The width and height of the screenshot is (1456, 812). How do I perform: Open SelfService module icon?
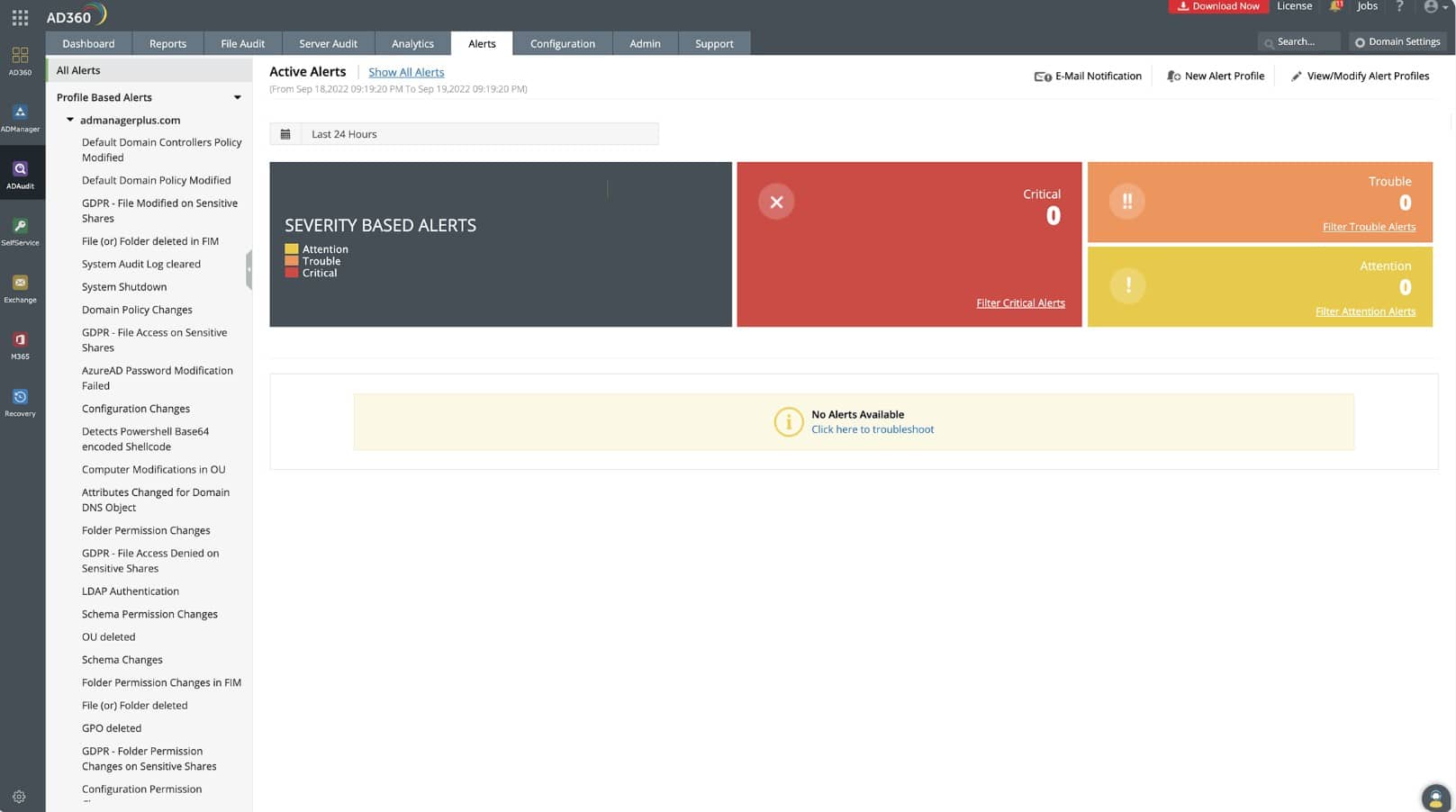point(20,232)
